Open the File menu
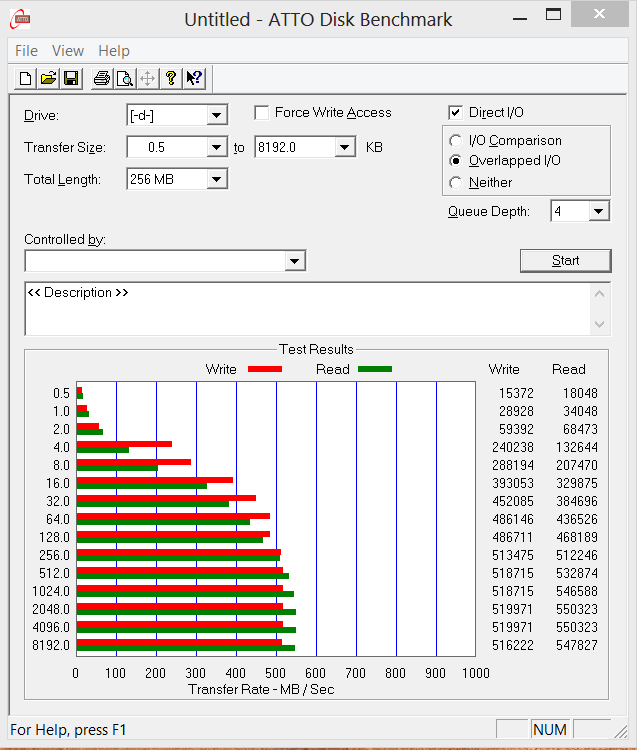This screenshot has height=750, width=637. pyautogui.click(x=27, y=51)
